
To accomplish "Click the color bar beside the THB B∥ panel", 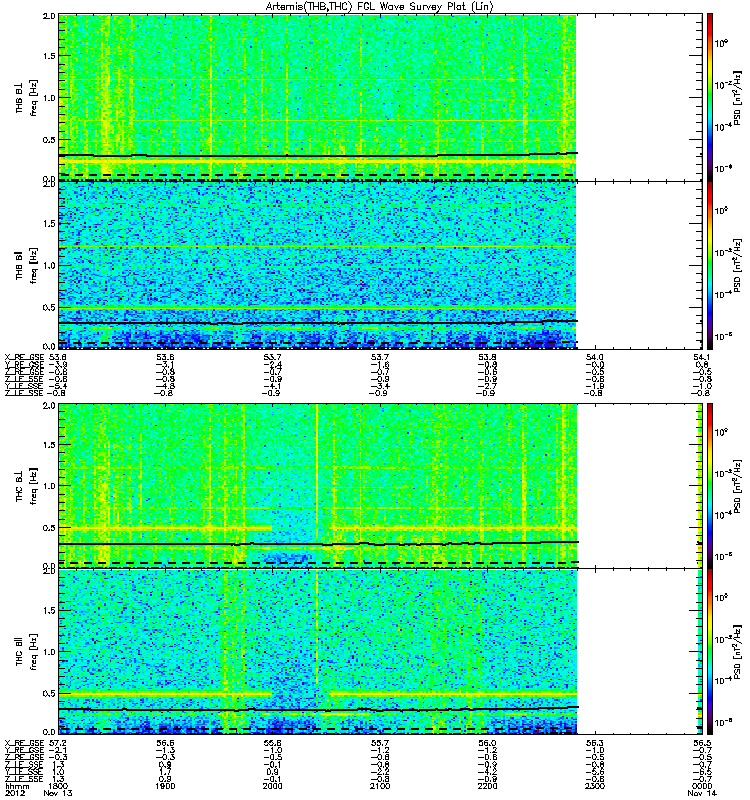I will click(710, 264).
